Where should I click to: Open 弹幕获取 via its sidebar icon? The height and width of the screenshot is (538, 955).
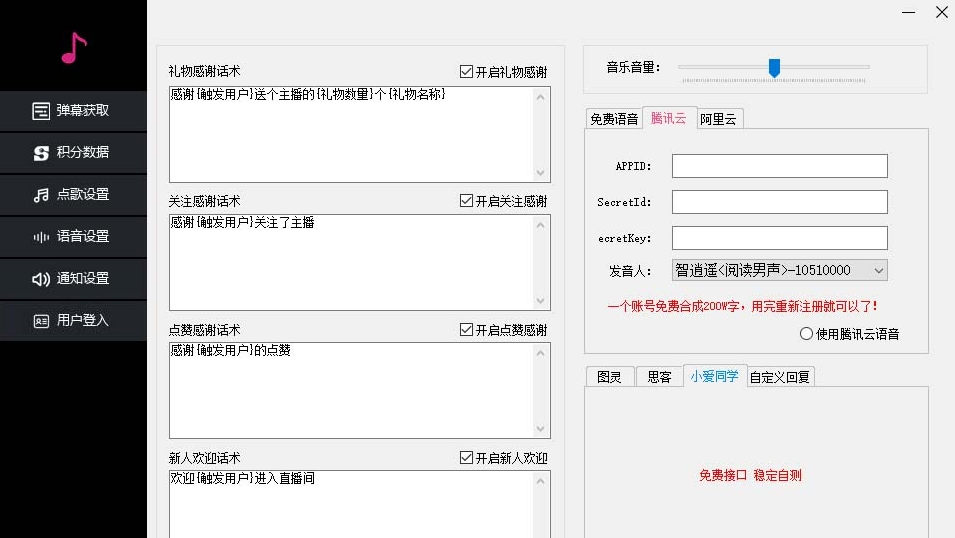pyautogui.click(x=41, y=111)
